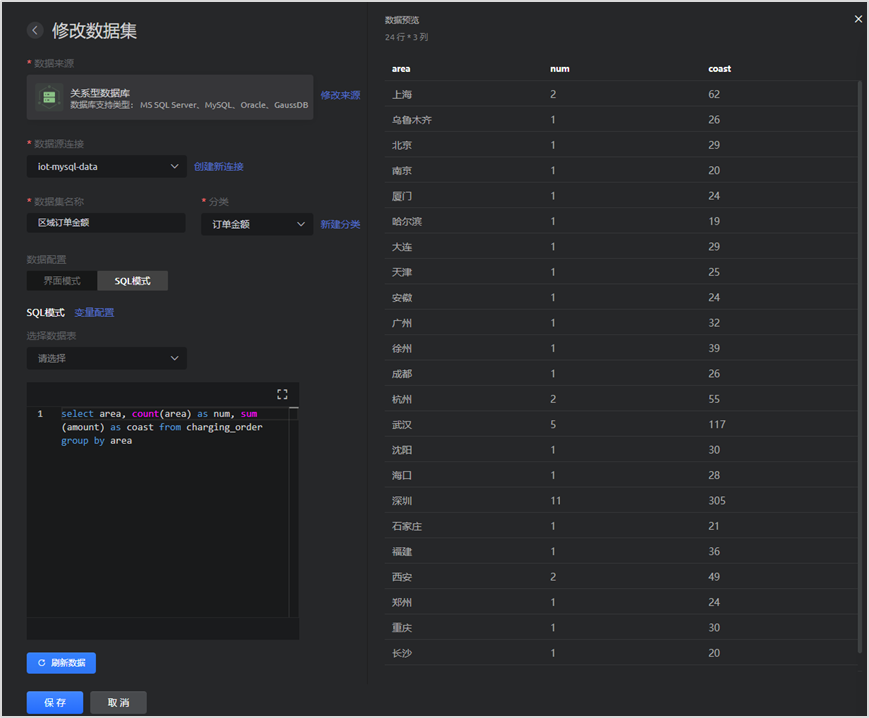Open the 请选择 data table dropdown
The width and height of the screenshot is (869, 718).
[106, 358]
